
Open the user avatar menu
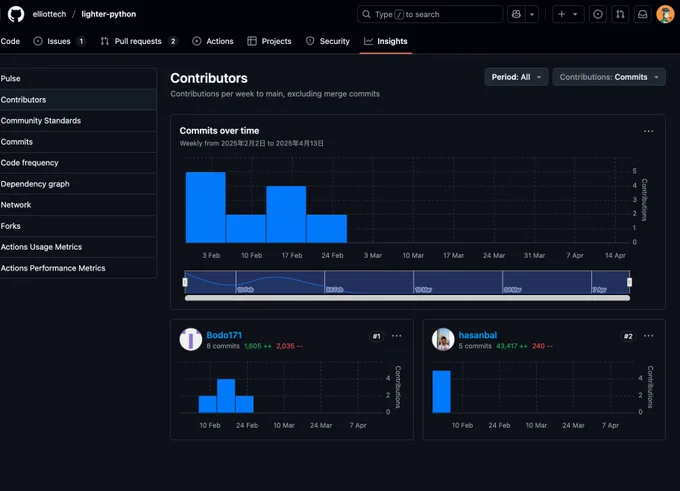(665, 14)
